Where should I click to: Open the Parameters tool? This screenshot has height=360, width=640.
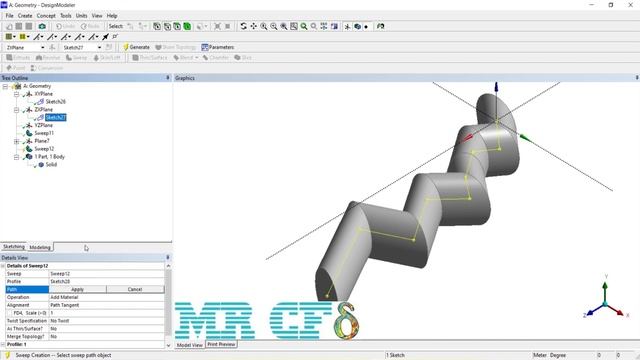(218, 47)
